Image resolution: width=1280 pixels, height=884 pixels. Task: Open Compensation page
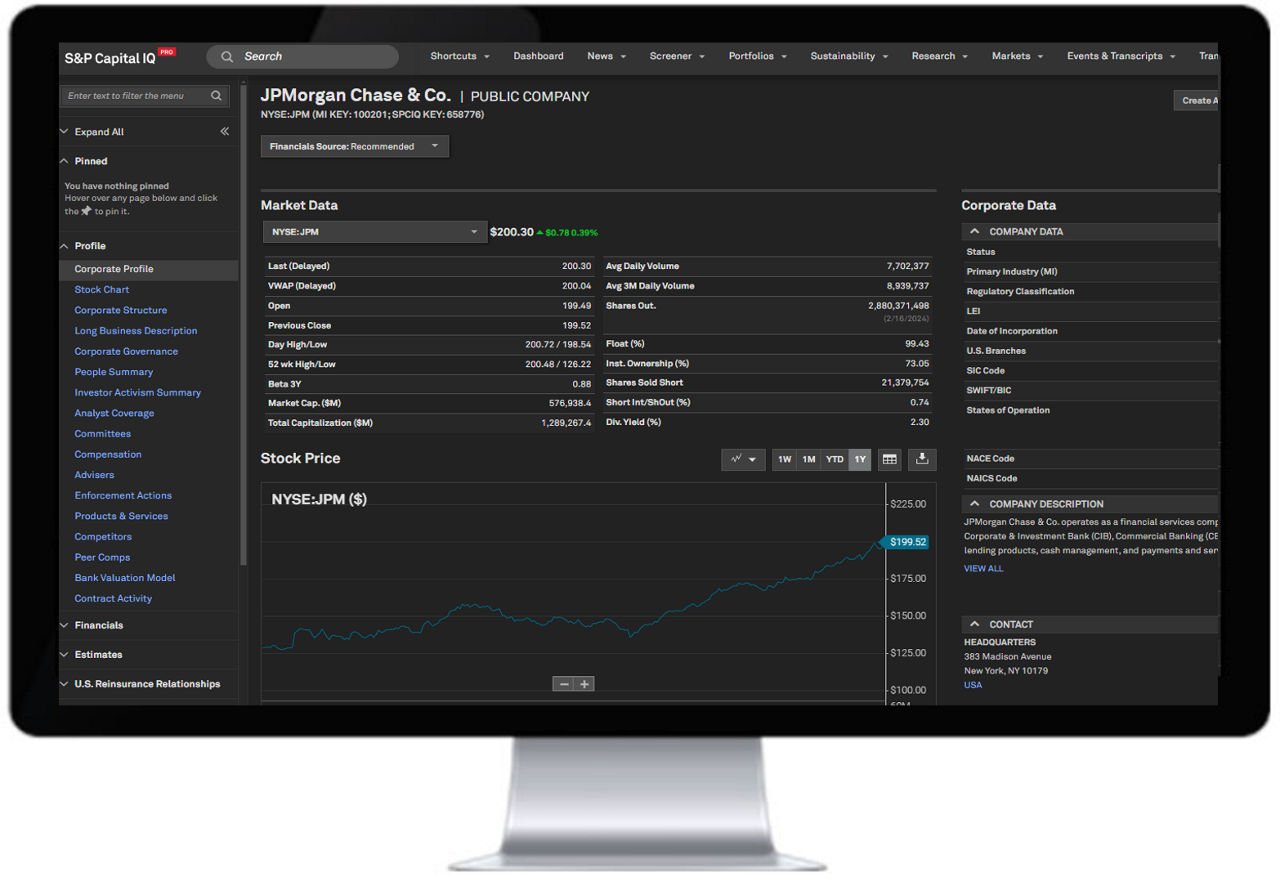(x=108, y=455)
